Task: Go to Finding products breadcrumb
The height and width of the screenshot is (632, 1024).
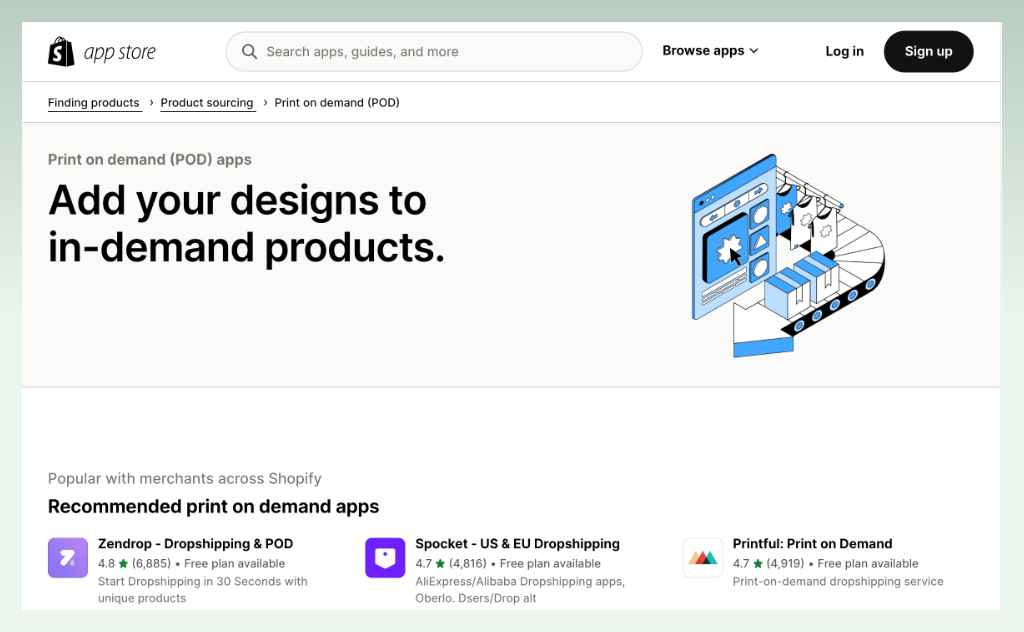Action: pos(93,103)
